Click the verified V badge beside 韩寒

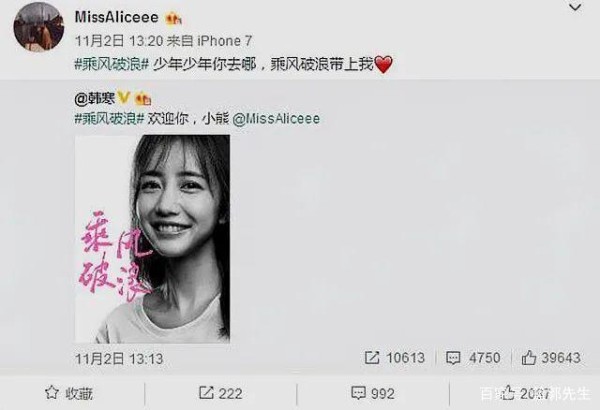click(124, 98)
